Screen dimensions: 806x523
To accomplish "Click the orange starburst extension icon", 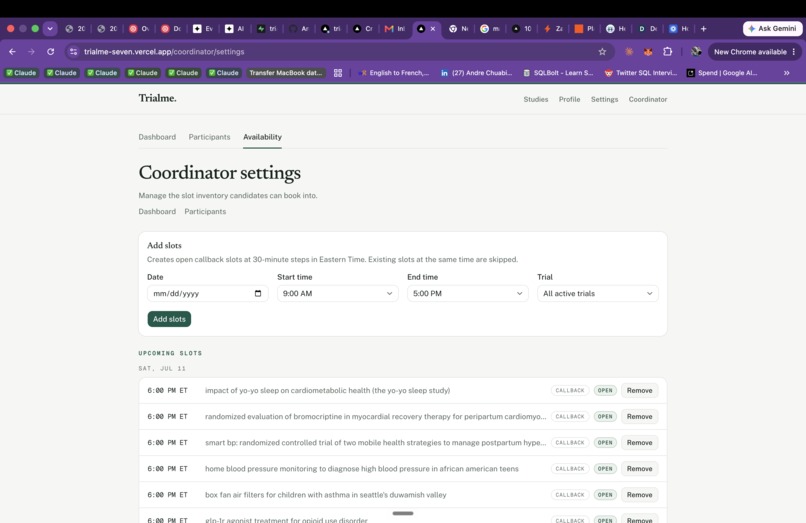I will pos(629,51).
